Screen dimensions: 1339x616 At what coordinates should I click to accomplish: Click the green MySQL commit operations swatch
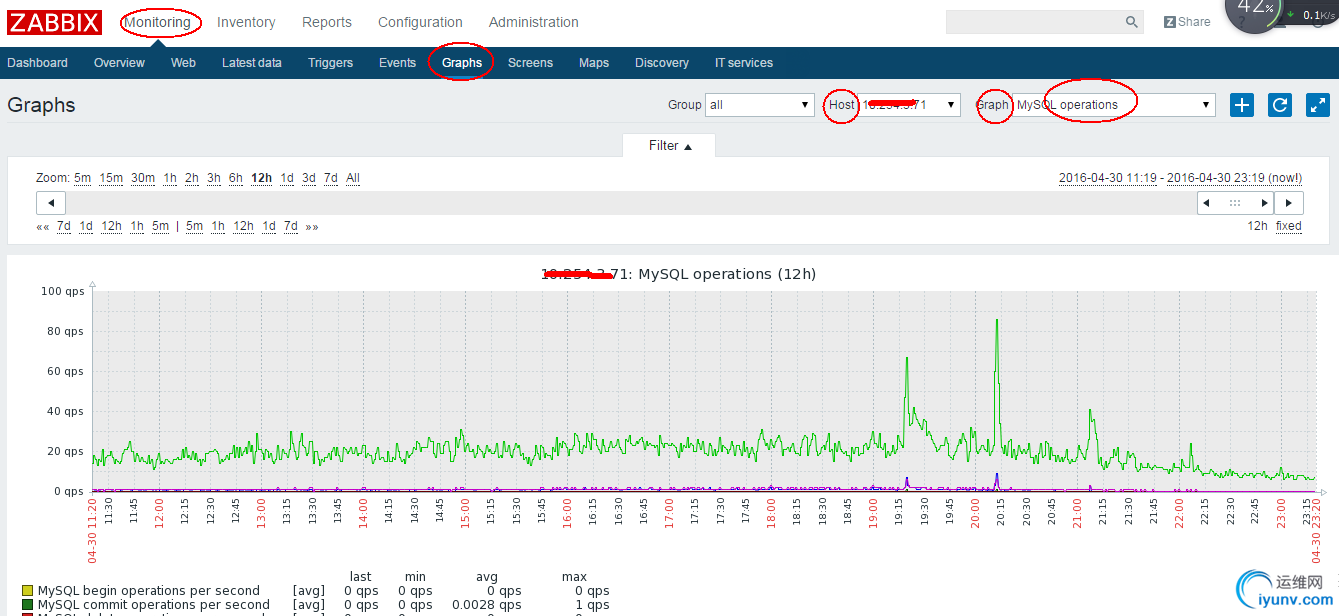point(28,605)
